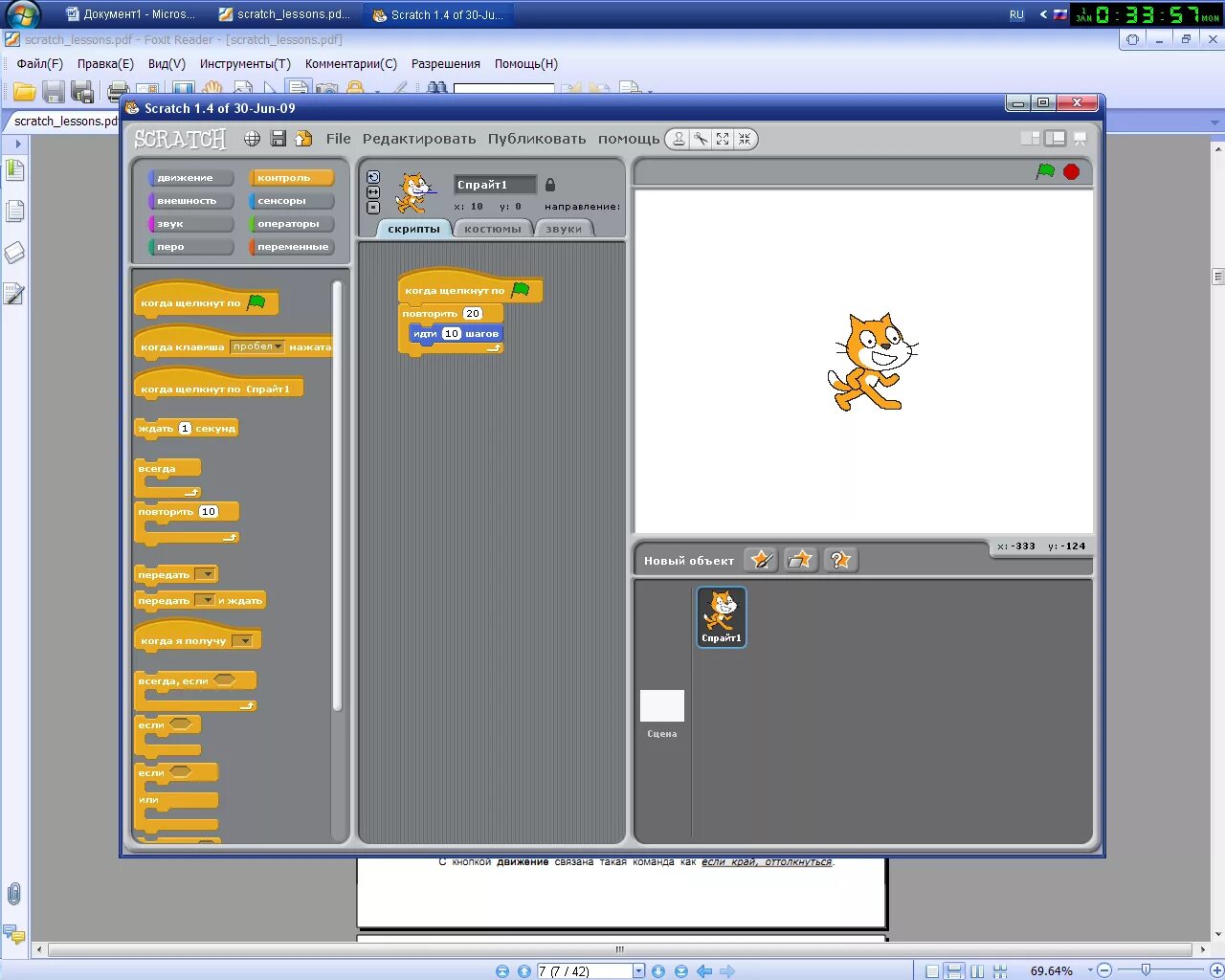Switch to full stage view mode
The image size is (1225, 980).
(x=1055, y=139)
